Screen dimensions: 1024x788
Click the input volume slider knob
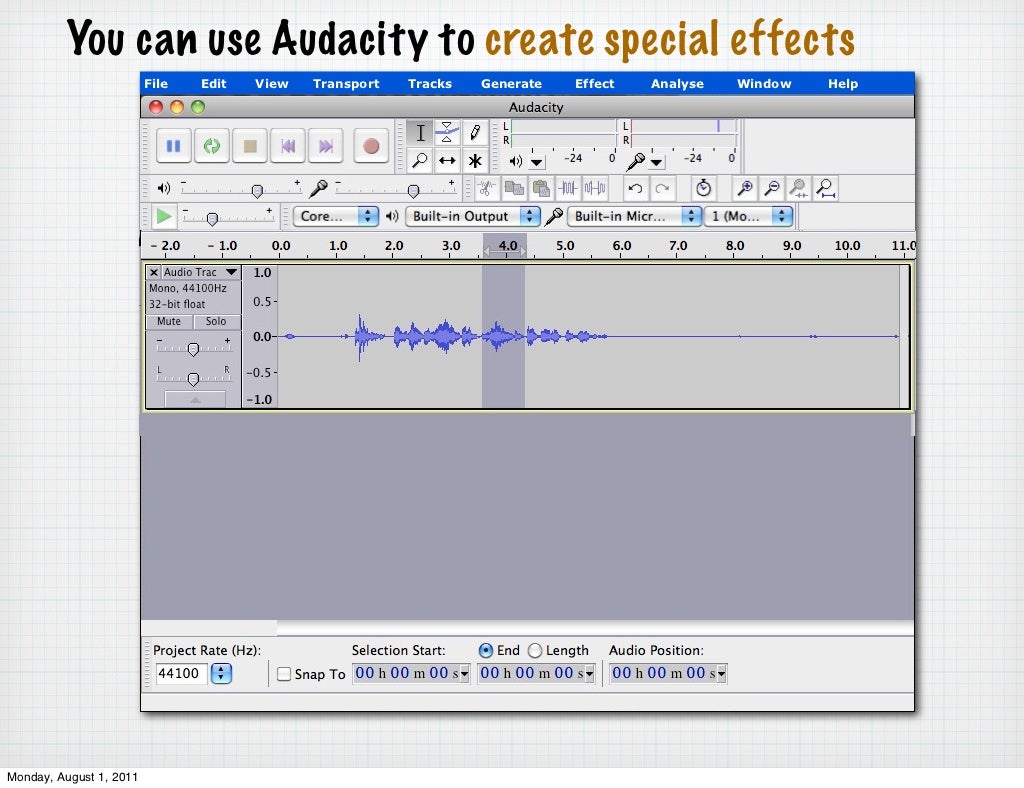click(413, 191)
